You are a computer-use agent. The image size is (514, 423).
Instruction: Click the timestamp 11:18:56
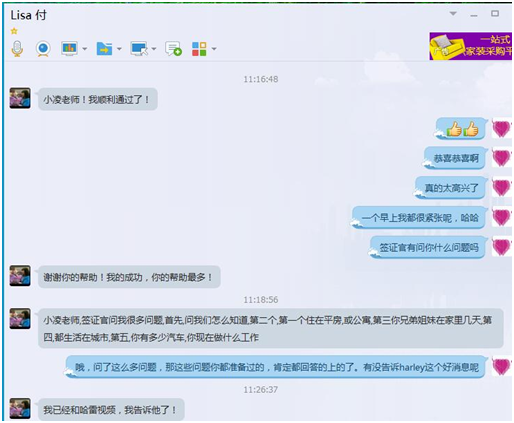(261, 300)
